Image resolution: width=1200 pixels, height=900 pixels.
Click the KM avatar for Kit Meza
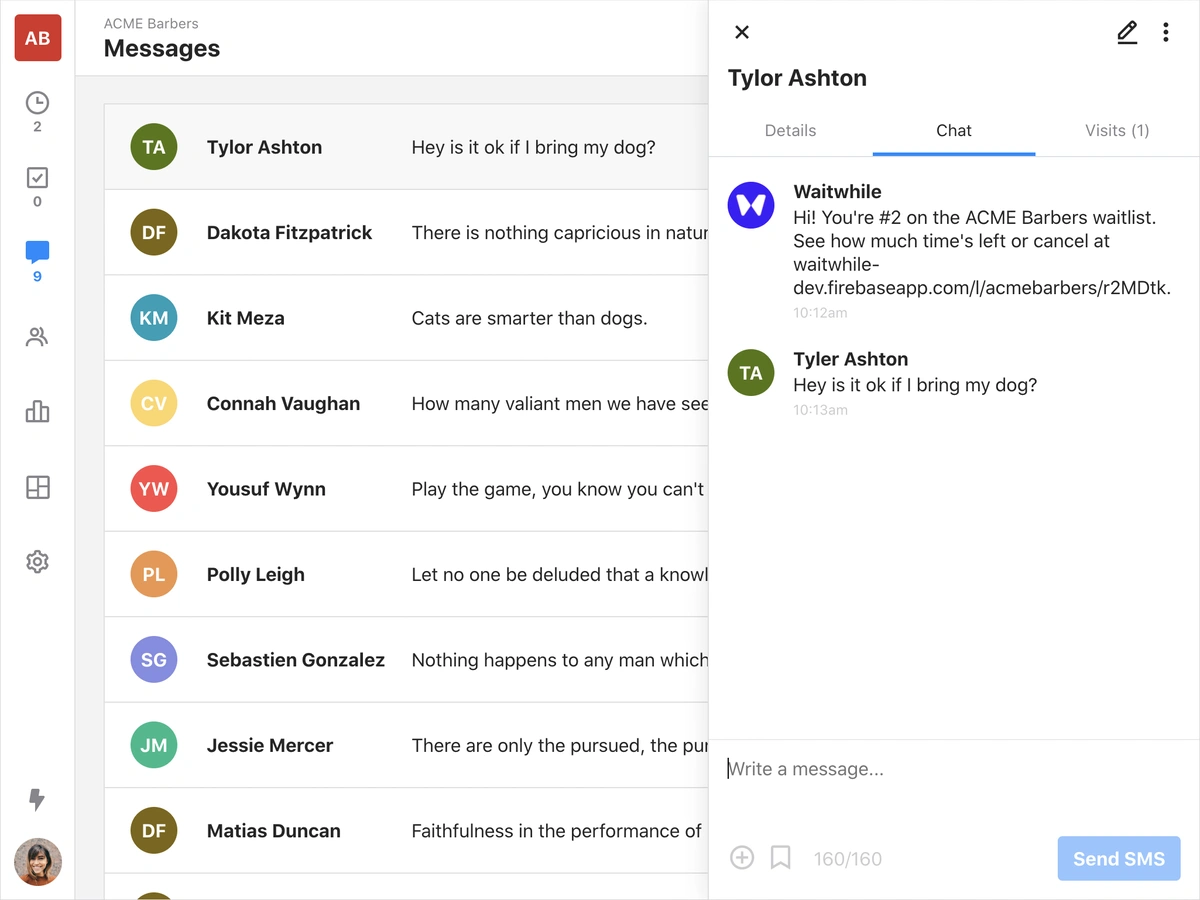154,318
